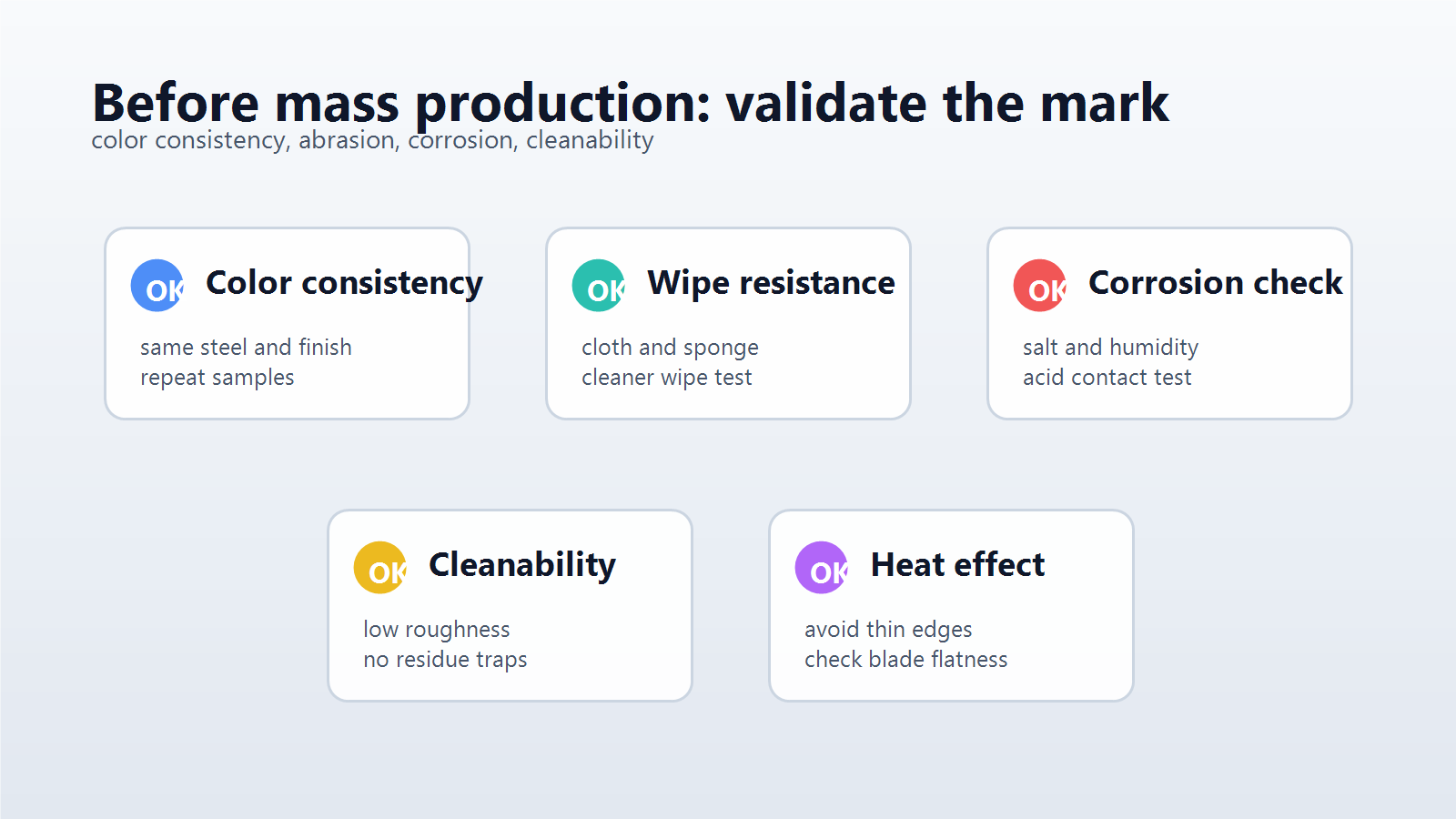Click the 'no residue traps' line
This screenshot has height=819, width=1456.
[x=445, y=660]
